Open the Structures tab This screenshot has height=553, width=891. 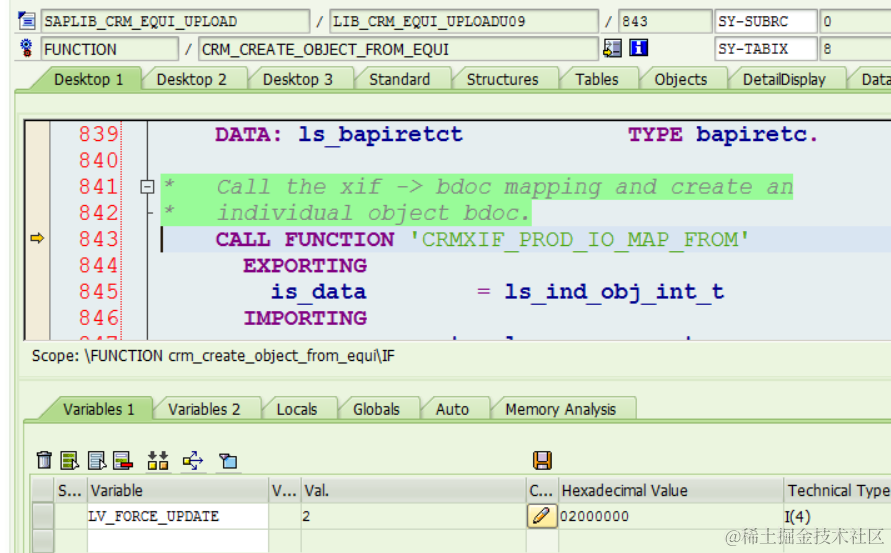click(502, 80)
